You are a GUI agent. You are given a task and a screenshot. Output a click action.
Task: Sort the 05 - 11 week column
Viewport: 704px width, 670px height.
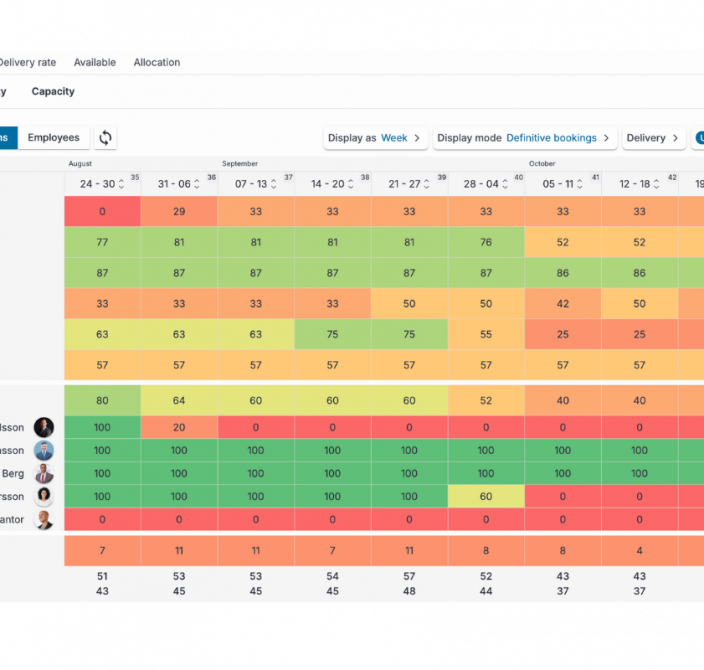coord(580,184)
